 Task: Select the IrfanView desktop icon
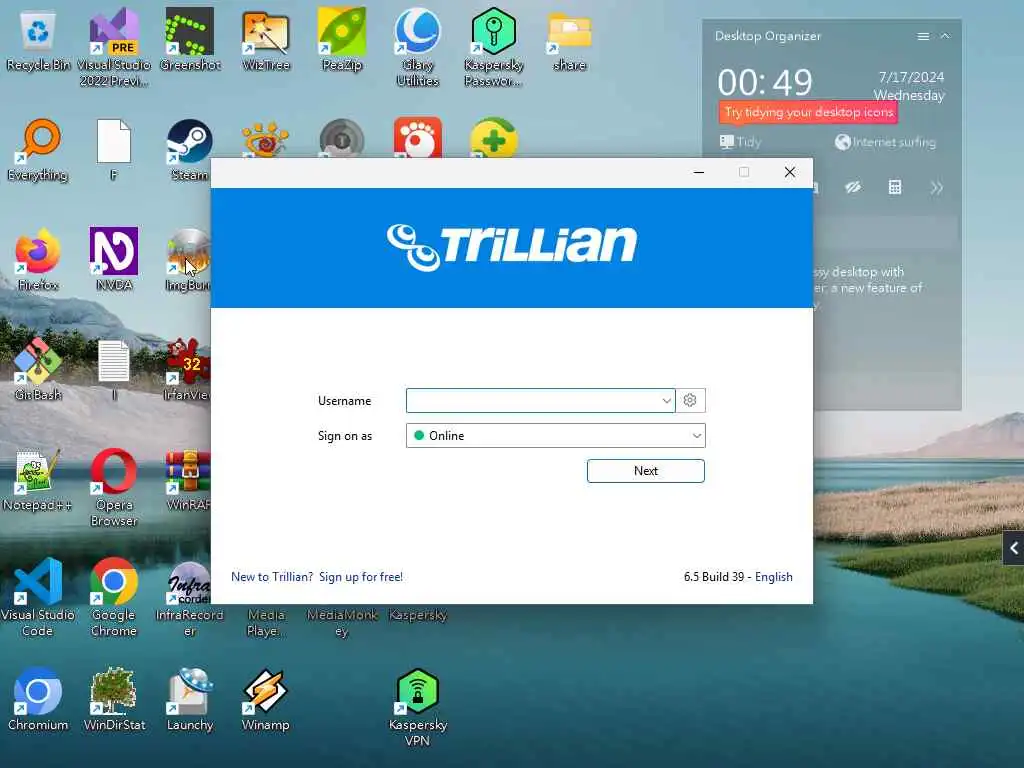187,370
